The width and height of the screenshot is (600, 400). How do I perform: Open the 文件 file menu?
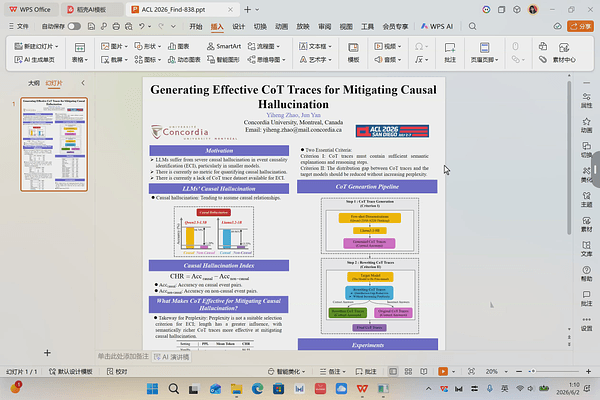19,26
